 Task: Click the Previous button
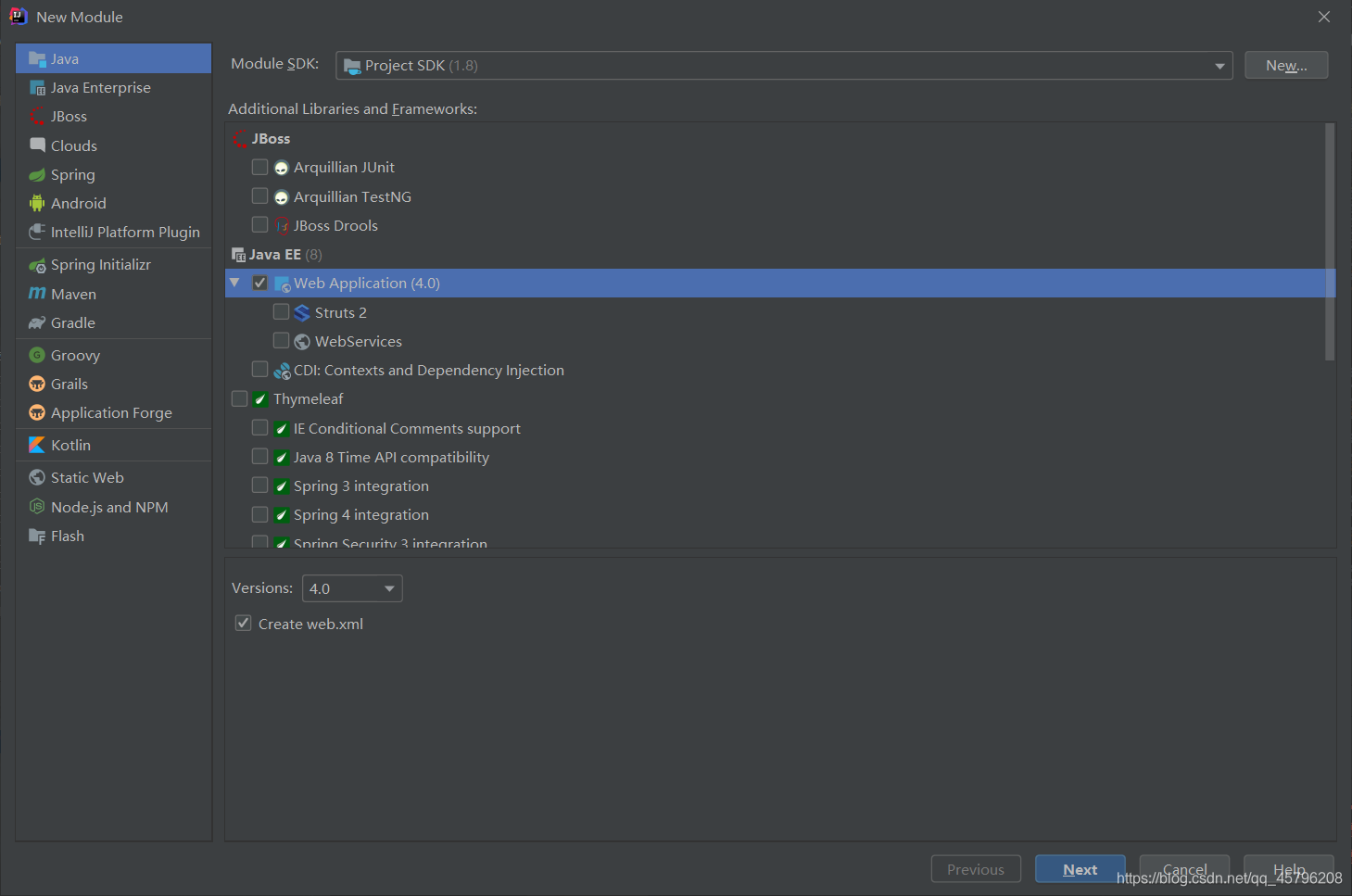(976, 869)
